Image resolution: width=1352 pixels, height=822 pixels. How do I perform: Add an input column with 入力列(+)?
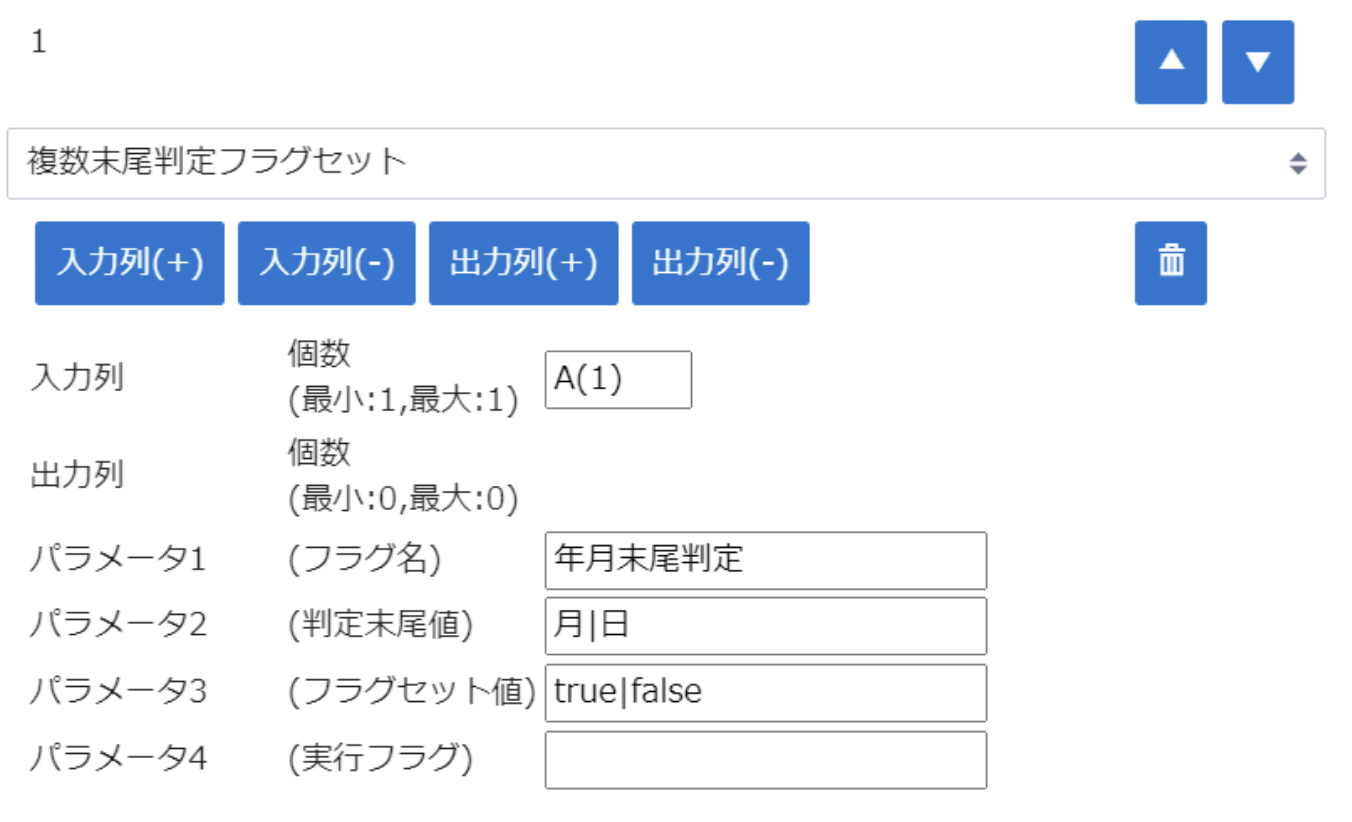click(130, 263)
